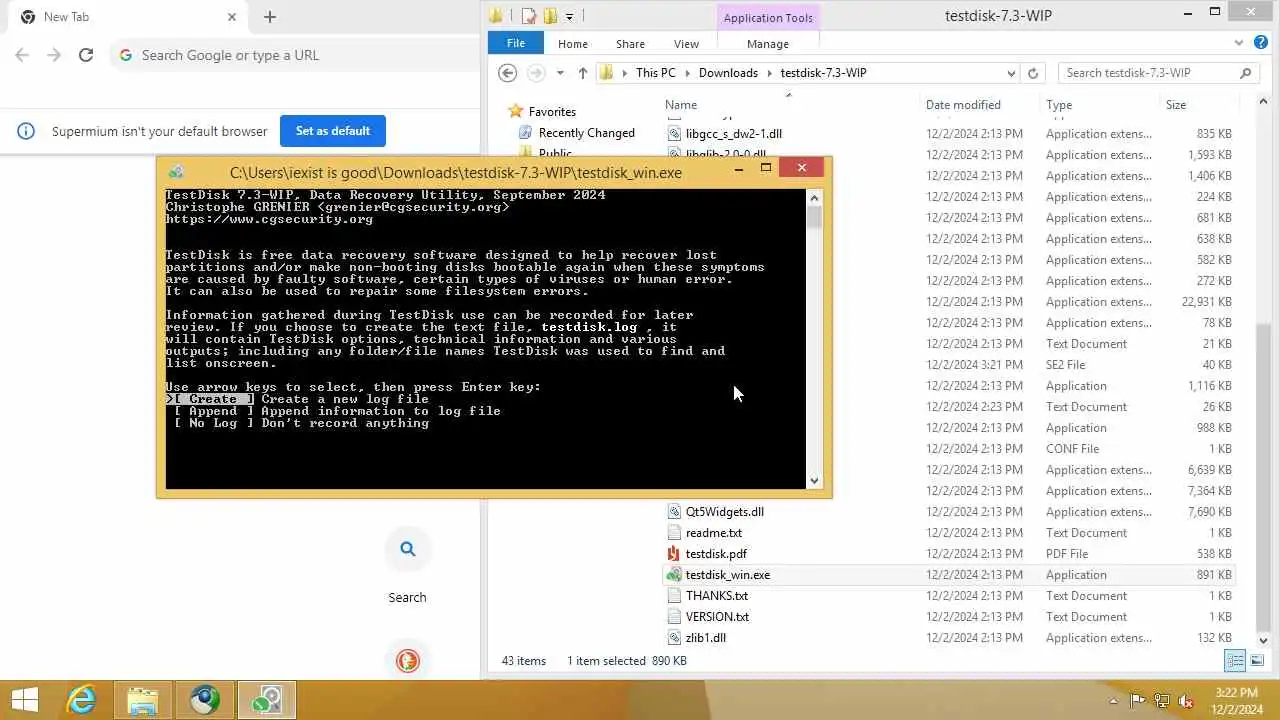Select the Qt5Widgets.dll file
This screenshot has height=720, width=1280.
(x=725, y=512)
